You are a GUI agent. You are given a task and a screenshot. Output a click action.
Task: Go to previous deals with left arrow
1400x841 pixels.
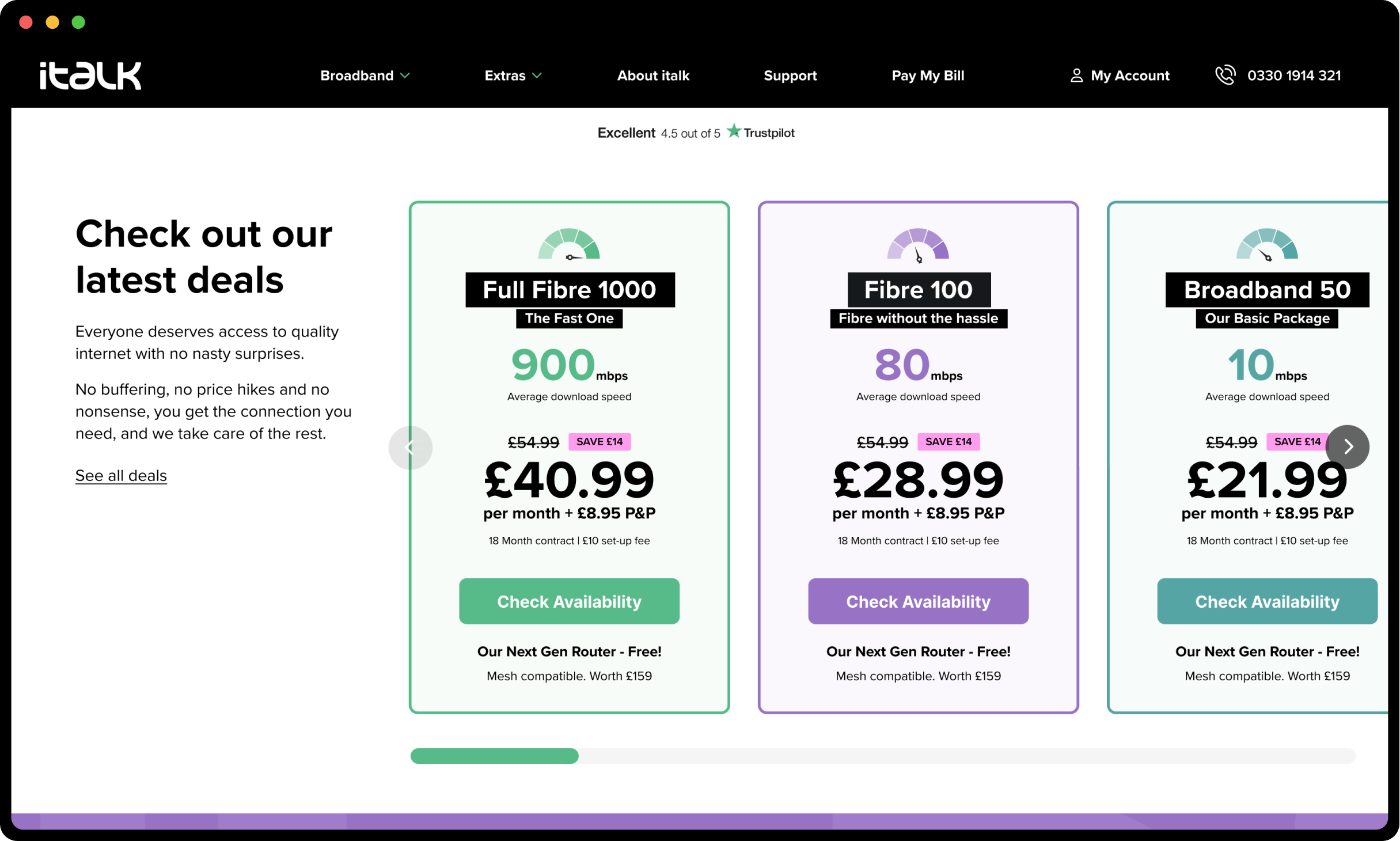[410, 448]
